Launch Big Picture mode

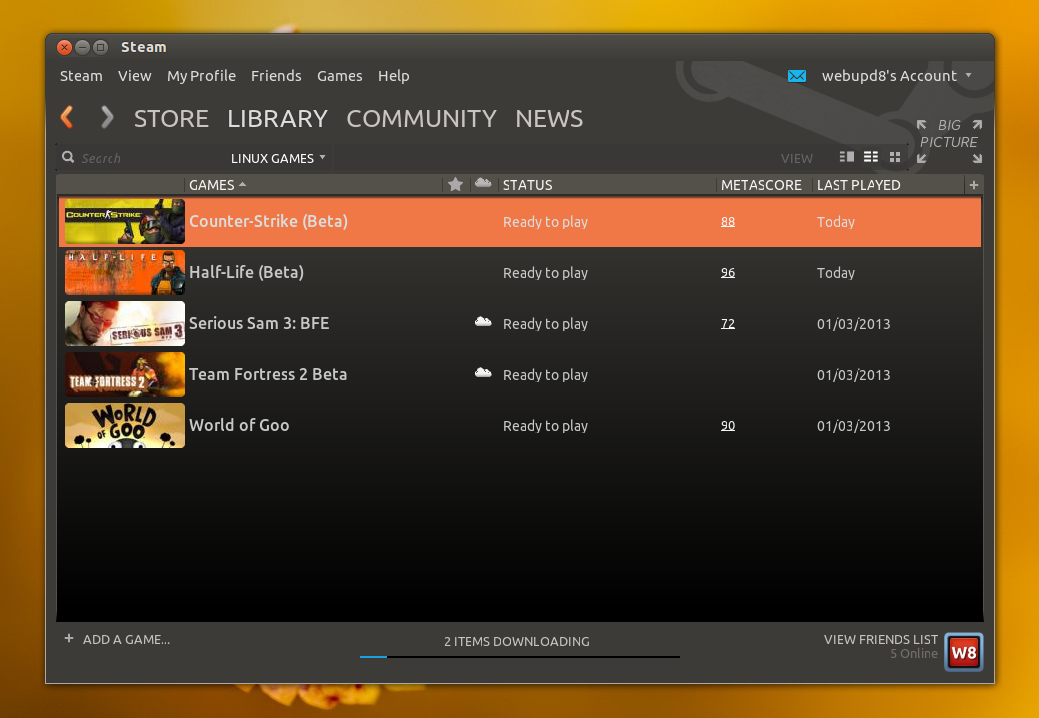tap(949, 140)
